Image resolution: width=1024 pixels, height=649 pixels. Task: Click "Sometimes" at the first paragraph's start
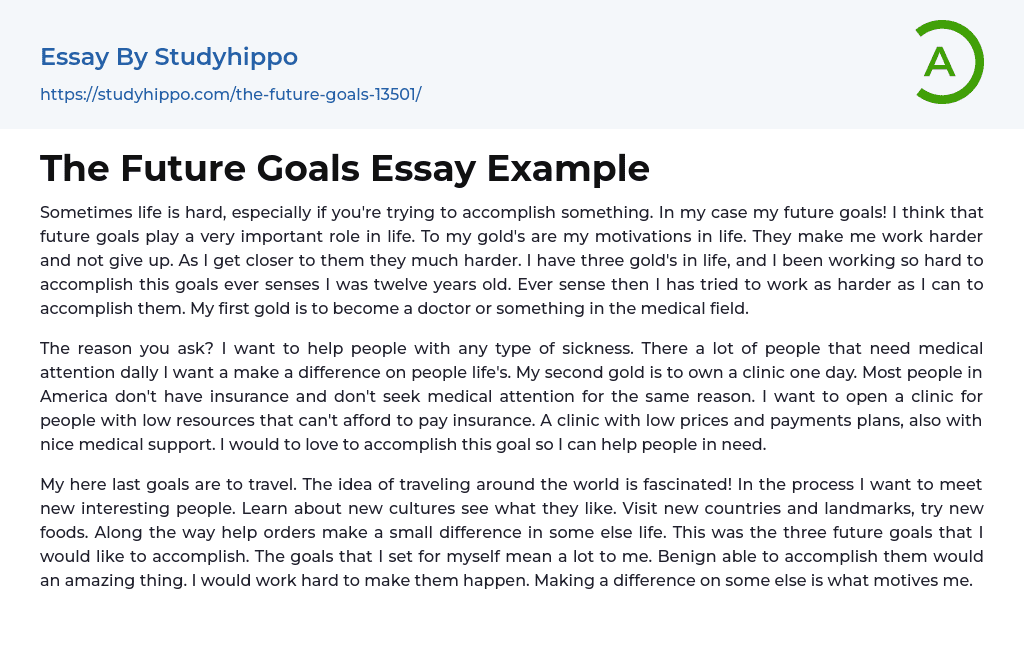click(x=85, y=212)
